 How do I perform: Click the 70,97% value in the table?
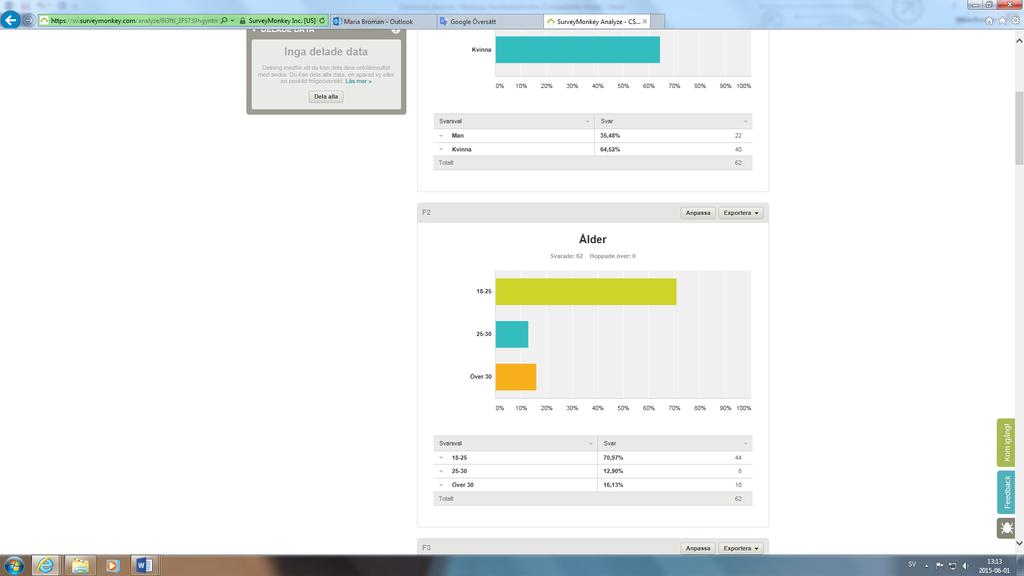click(x=613, y=458)
